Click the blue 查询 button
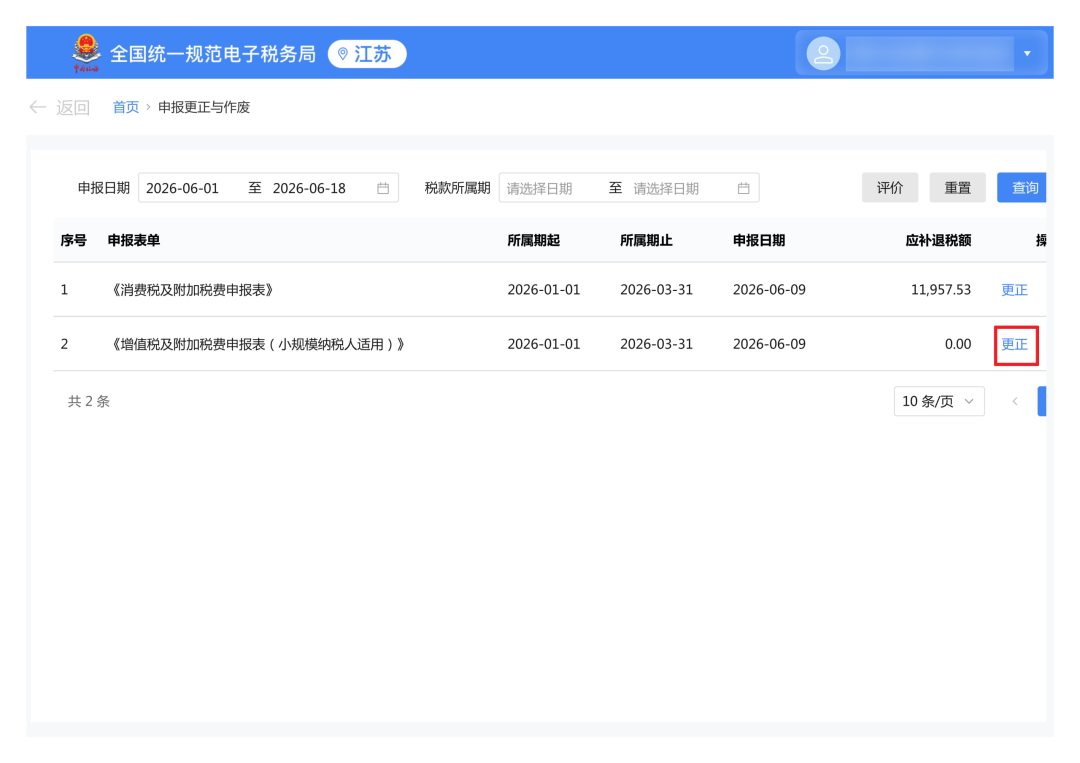The image size is (1080, 763). [1022, 188]
